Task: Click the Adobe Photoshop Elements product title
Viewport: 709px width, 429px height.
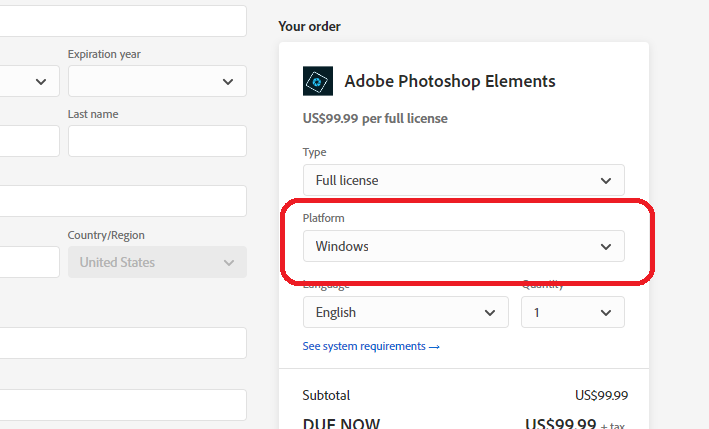Action: pos(449,81)
